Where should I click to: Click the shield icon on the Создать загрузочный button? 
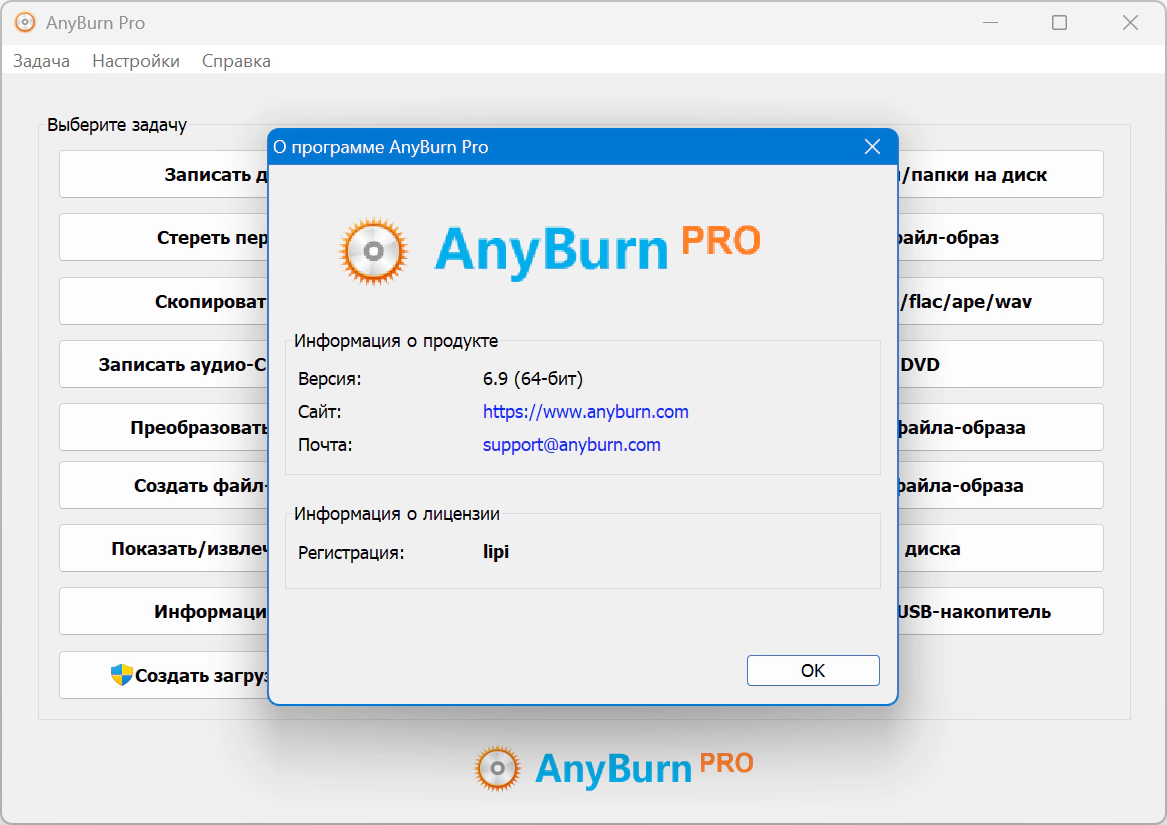pos(121,675)
